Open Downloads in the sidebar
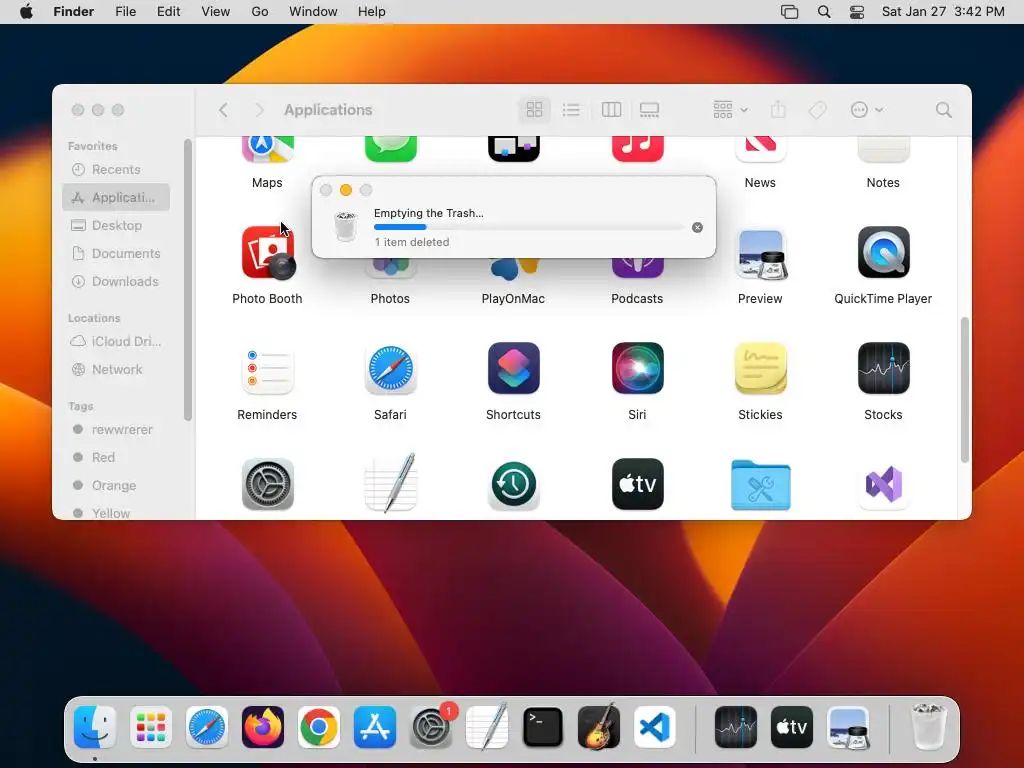Screen dimensions: 1024x768 [116, 281]
